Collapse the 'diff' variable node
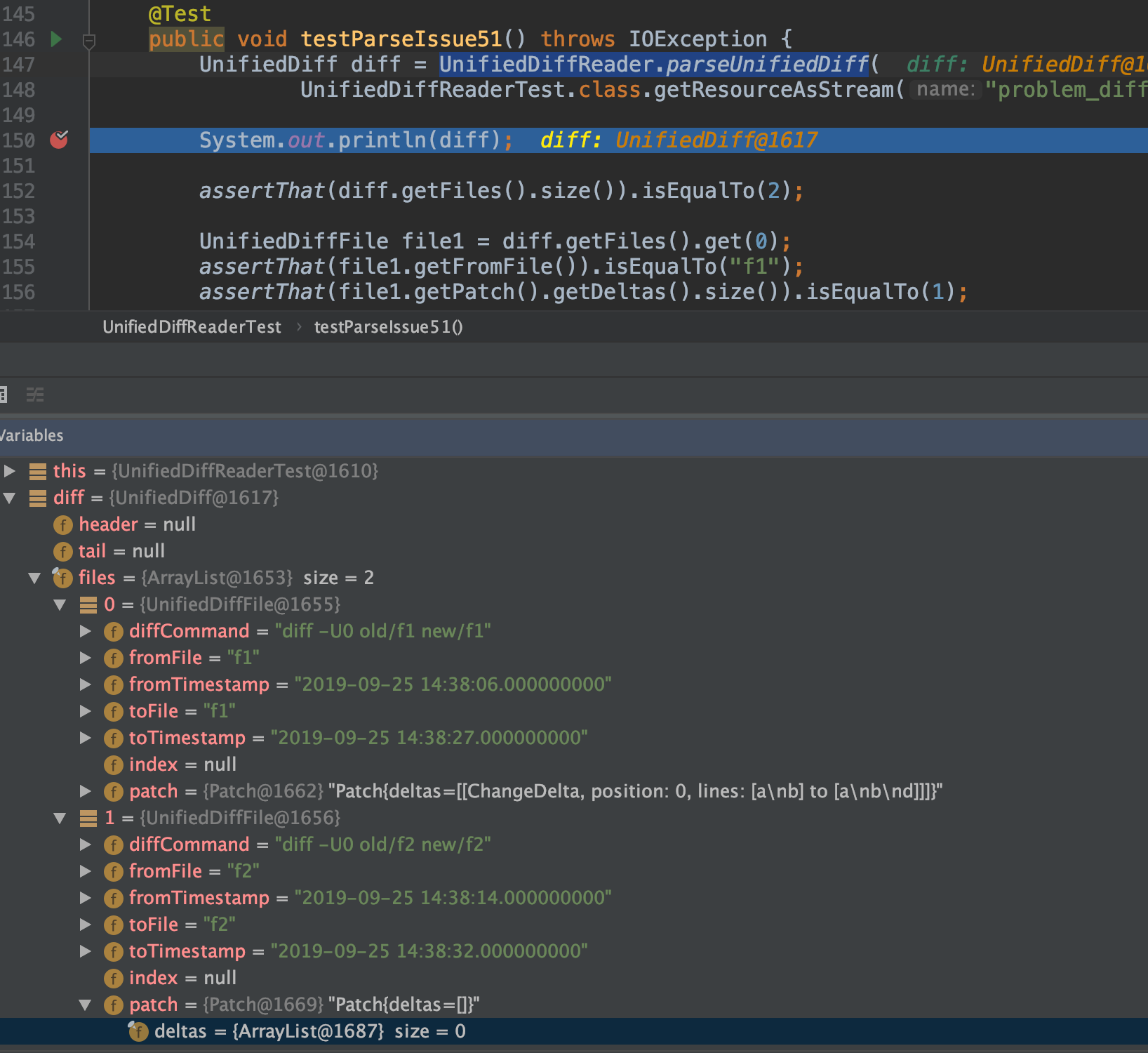The image size is (1148, 1053). tap(10, 498)
